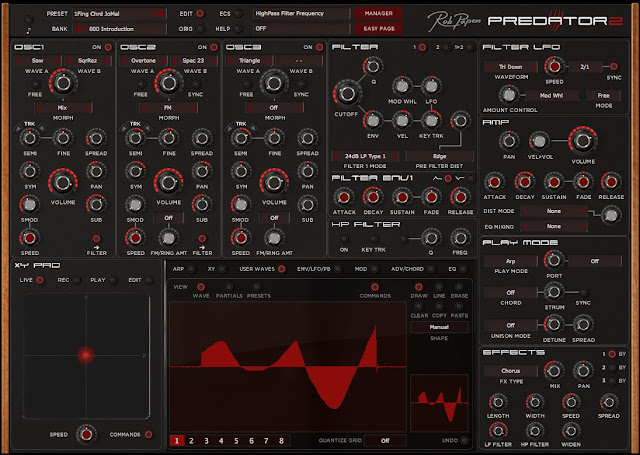This screenshot has height=455, width=640.
Task: Select filter 2 radio button
Action: click(x=447, y=47)
